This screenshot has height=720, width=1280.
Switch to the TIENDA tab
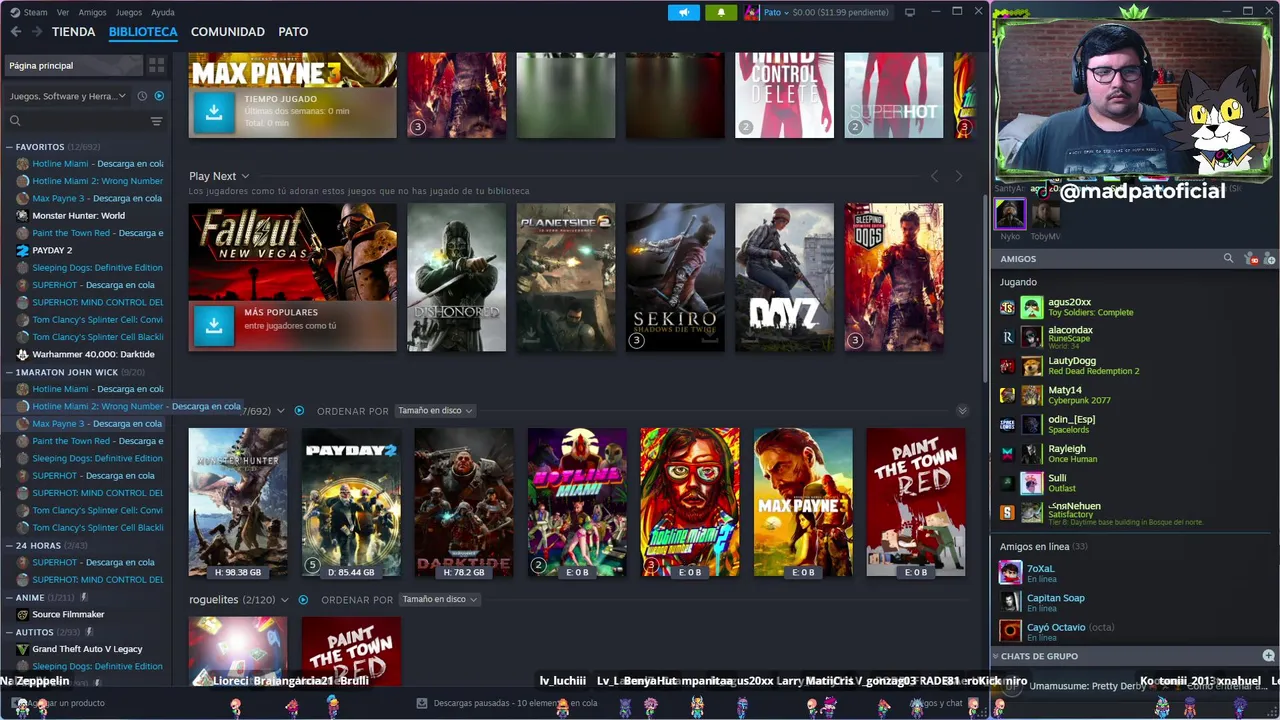click(74, 32)
